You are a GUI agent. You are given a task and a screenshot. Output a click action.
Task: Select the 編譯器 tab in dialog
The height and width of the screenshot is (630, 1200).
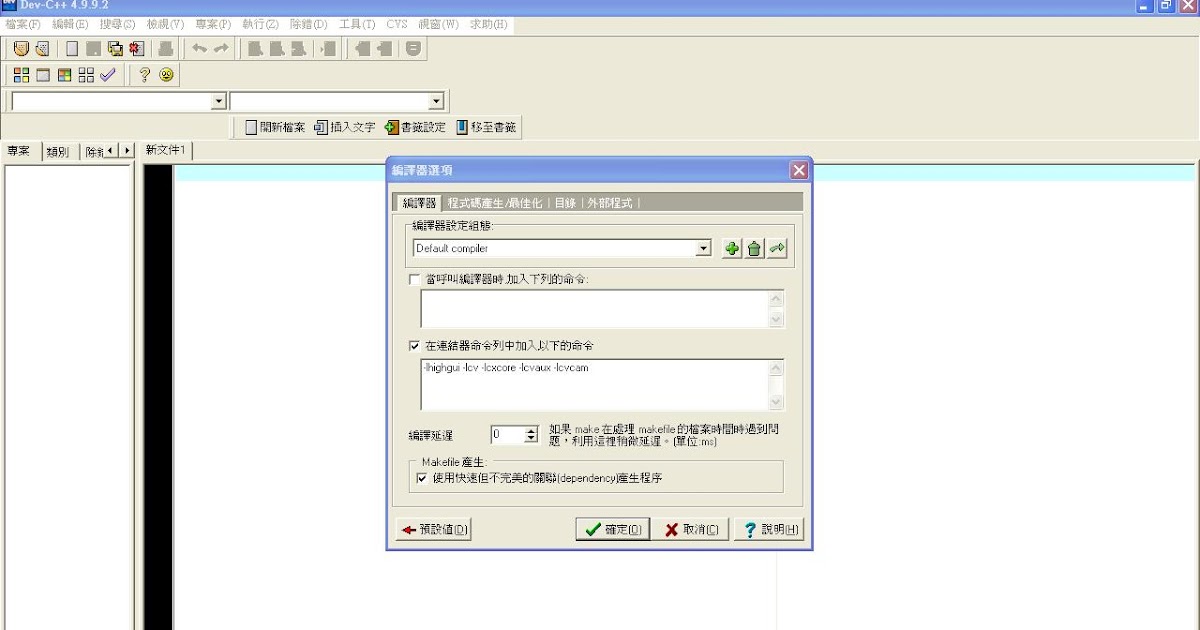[419, 202]
